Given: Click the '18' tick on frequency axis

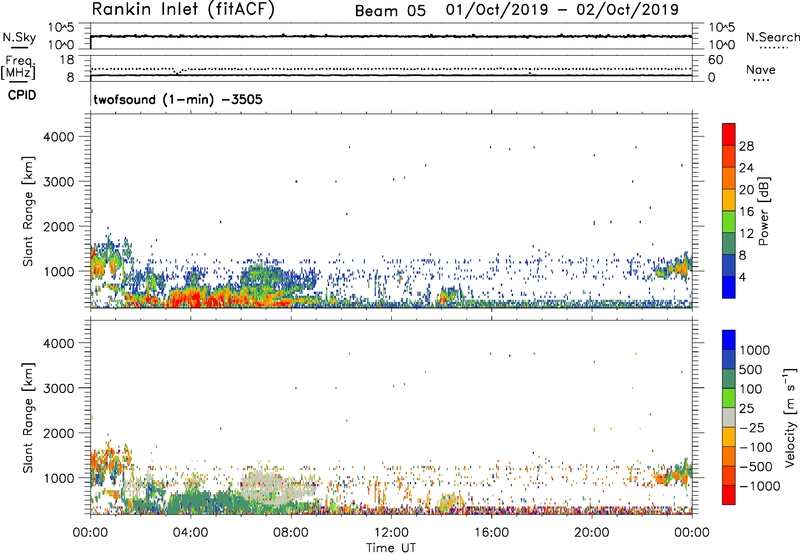Looking at the screenshot, I should click(67, 60).
